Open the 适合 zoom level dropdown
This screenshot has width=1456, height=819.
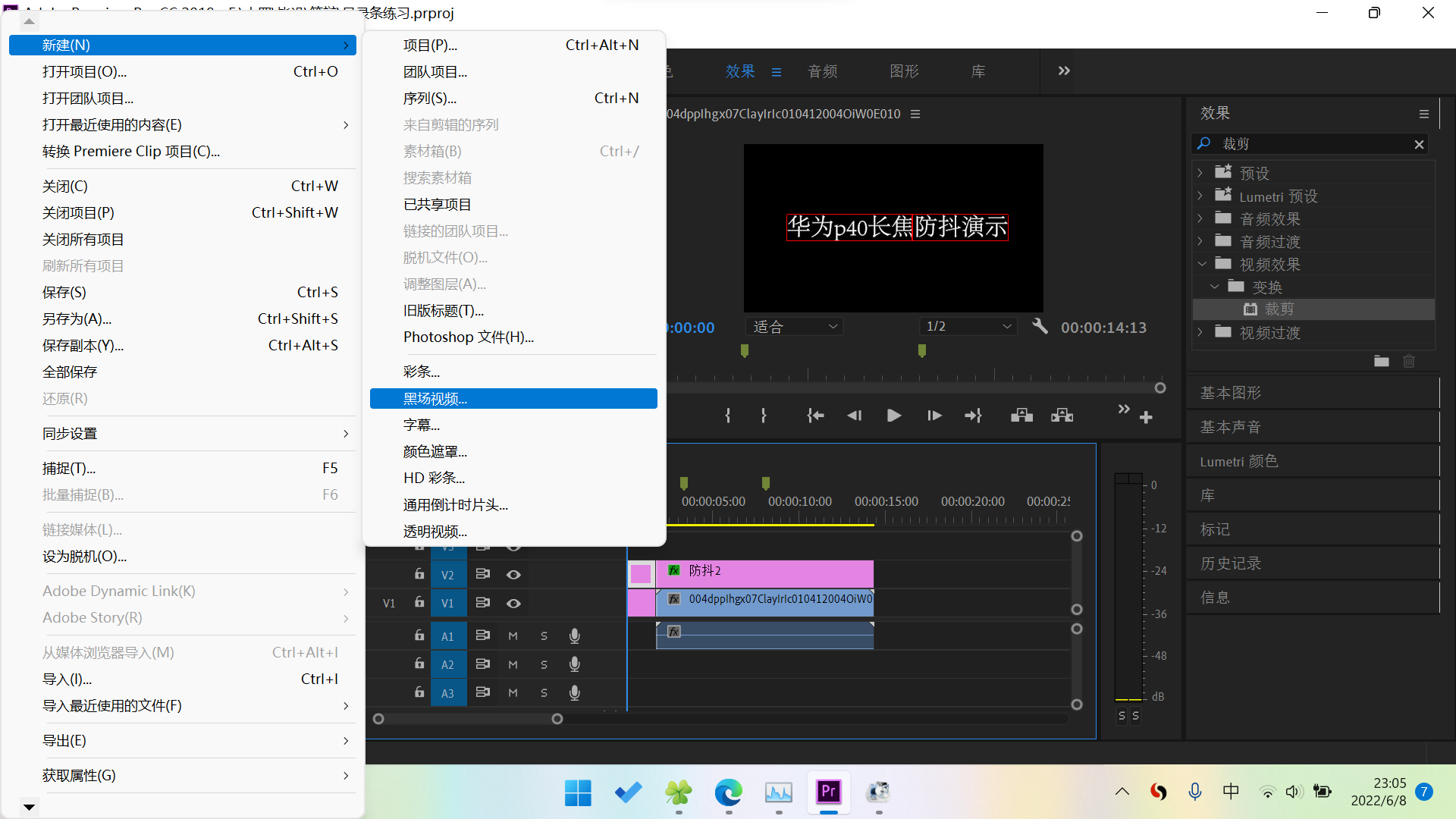tap(795, 327)
